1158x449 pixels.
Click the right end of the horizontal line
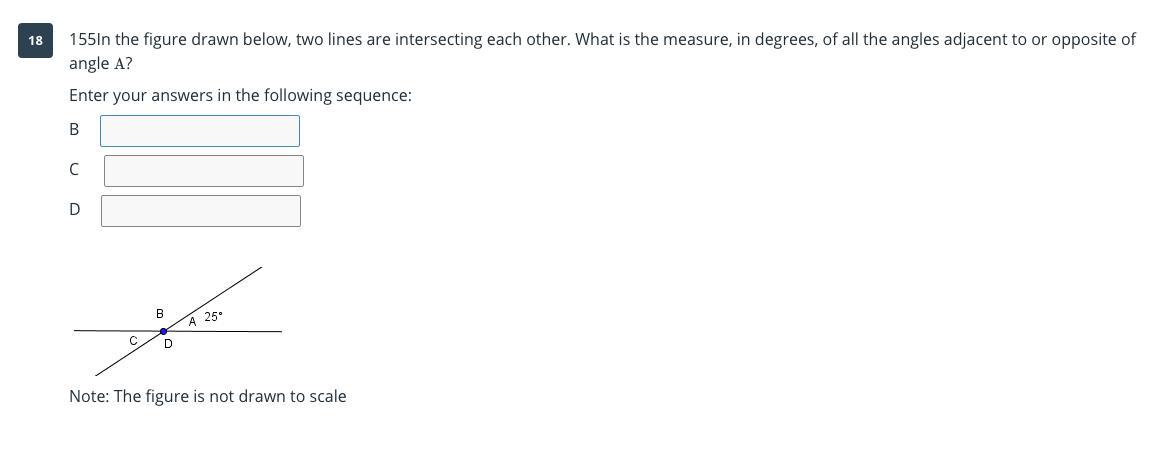pos(279,331)
